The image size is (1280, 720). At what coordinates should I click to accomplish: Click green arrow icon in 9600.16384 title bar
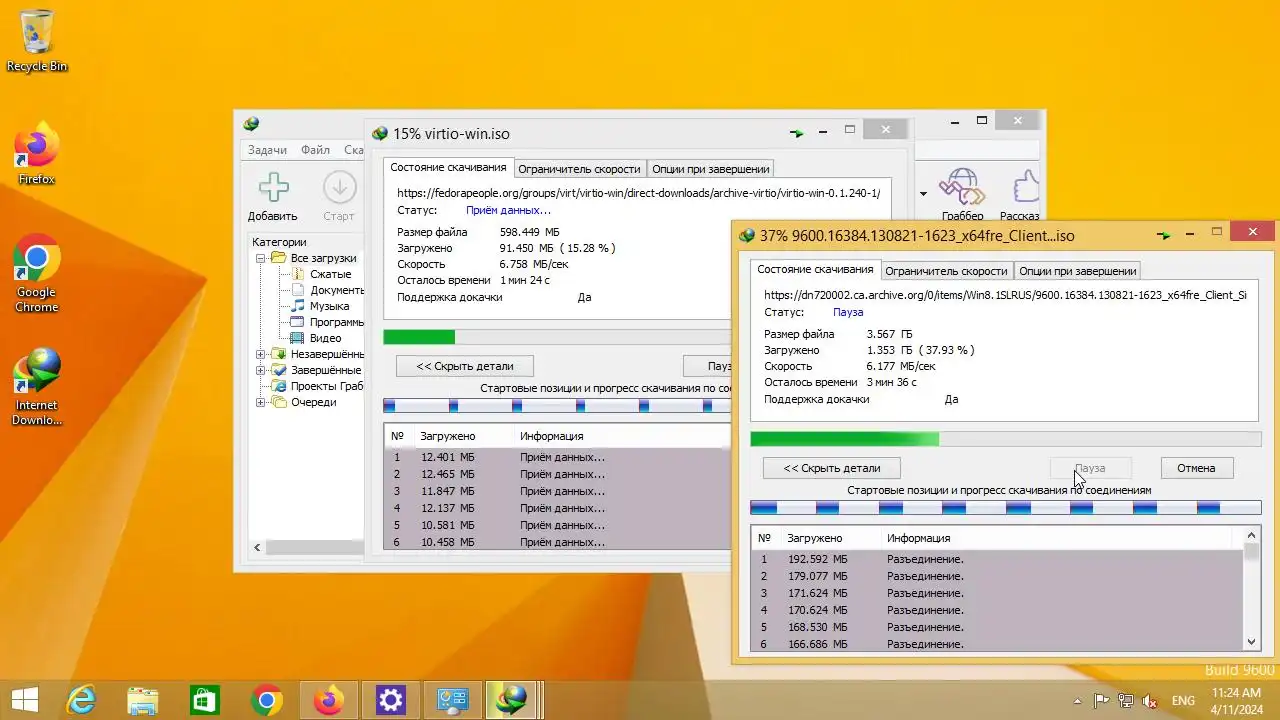[x=1164, y=235]
